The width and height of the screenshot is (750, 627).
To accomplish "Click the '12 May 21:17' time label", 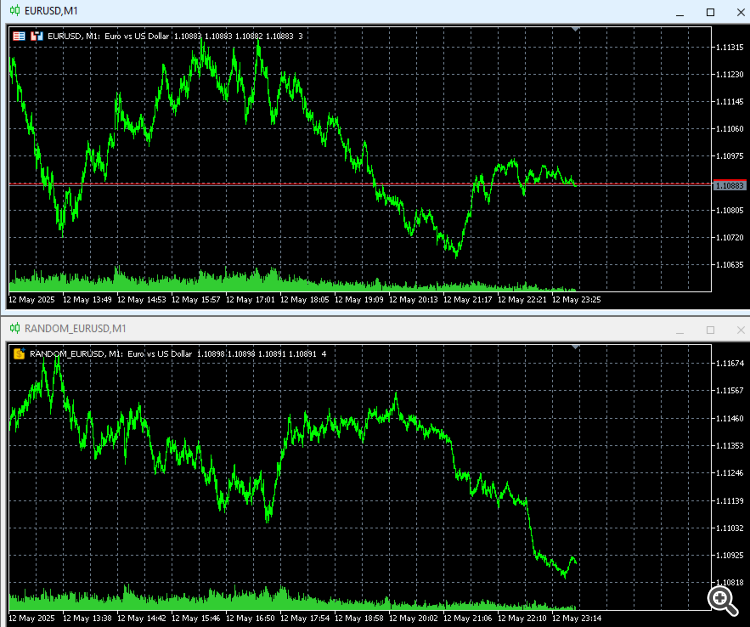I will (x=467, y=300).
